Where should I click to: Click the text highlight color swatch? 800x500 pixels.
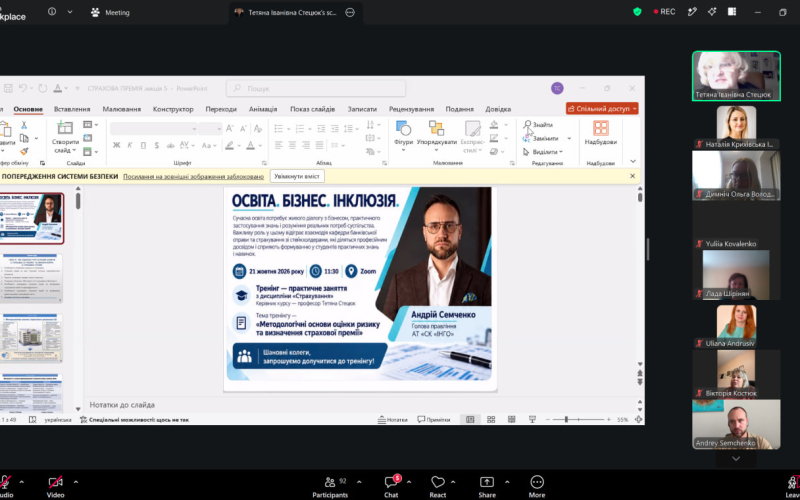230,145
